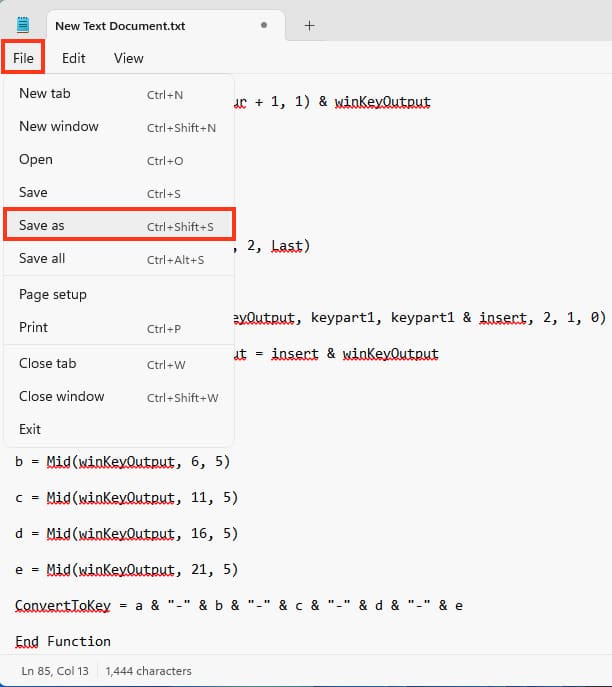Screen dimensions: 612x687
Task: Choose Close tab menu entry
Action: pyautogui.click(x=47, y=364)
